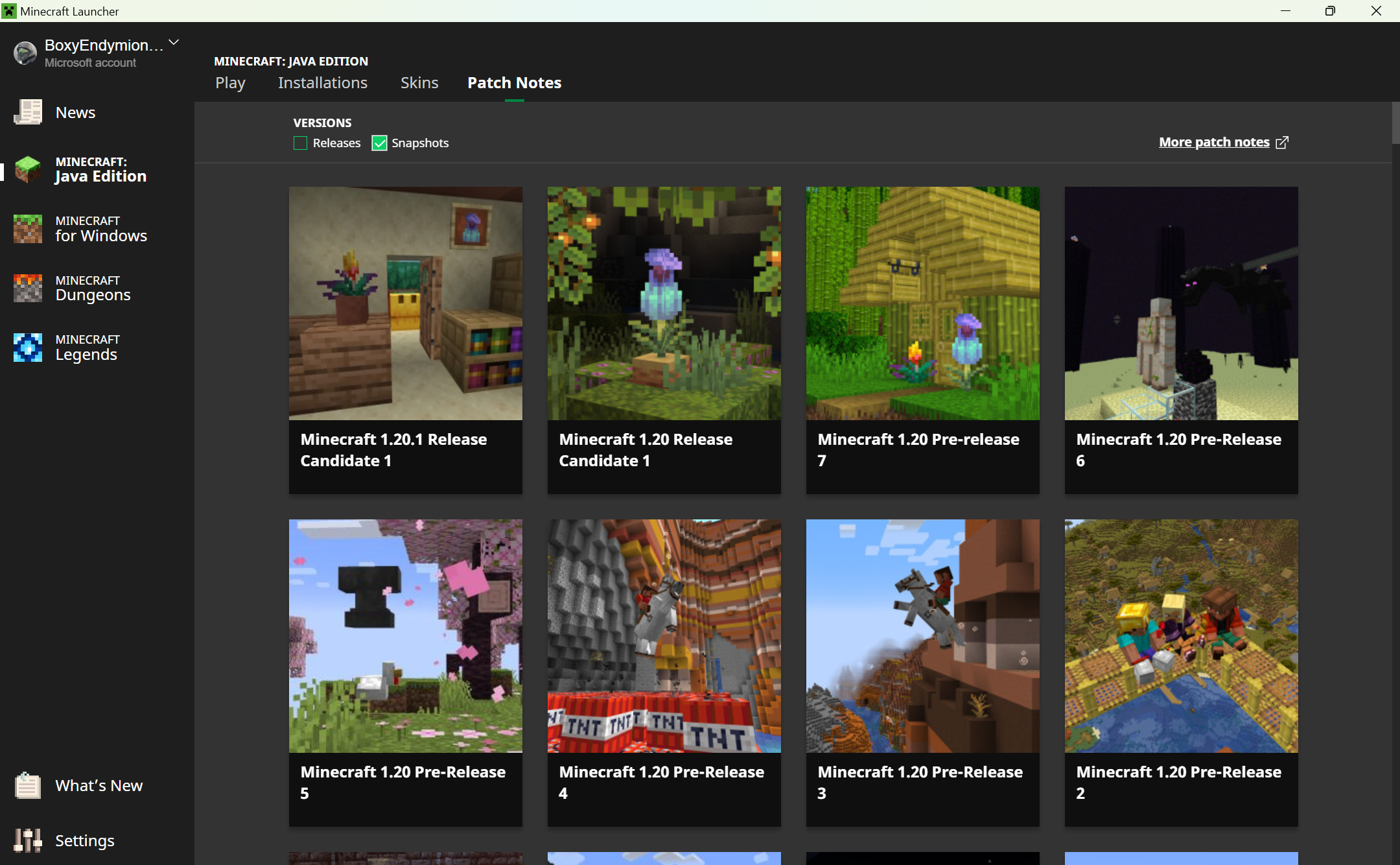The height and width of the screenshot is (865, 1400).
Task: Go to the Play tab
Action: tap(230, 82)
